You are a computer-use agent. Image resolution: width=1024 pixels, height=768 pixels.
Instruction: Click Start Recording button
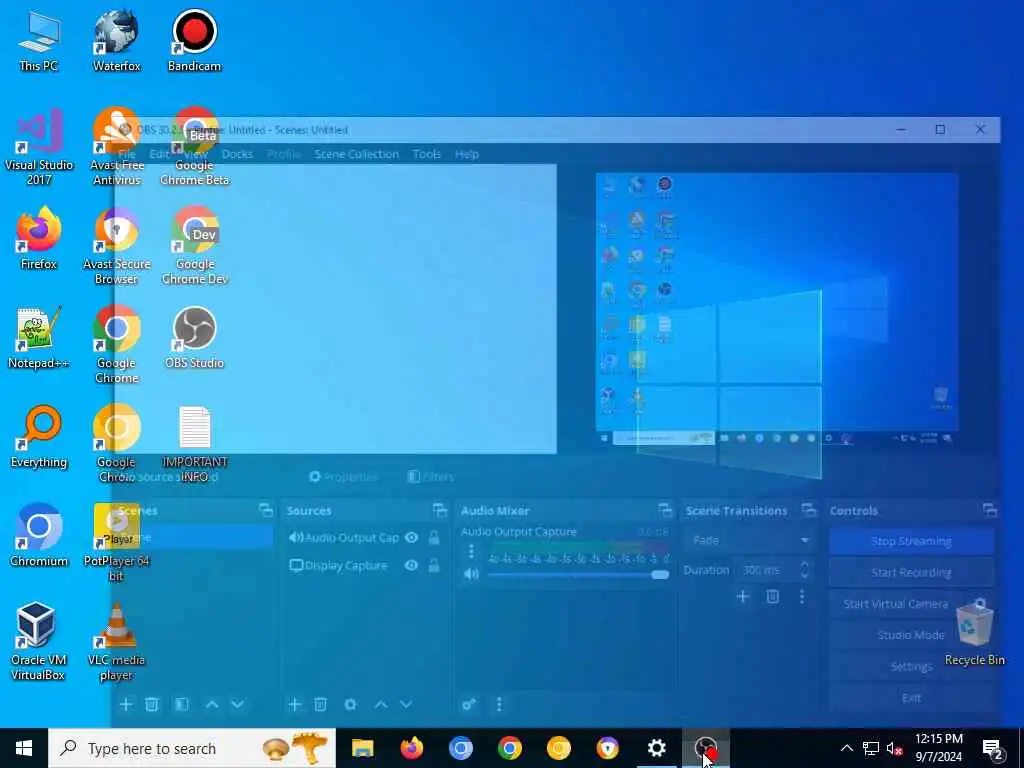(x=911, y=572)
